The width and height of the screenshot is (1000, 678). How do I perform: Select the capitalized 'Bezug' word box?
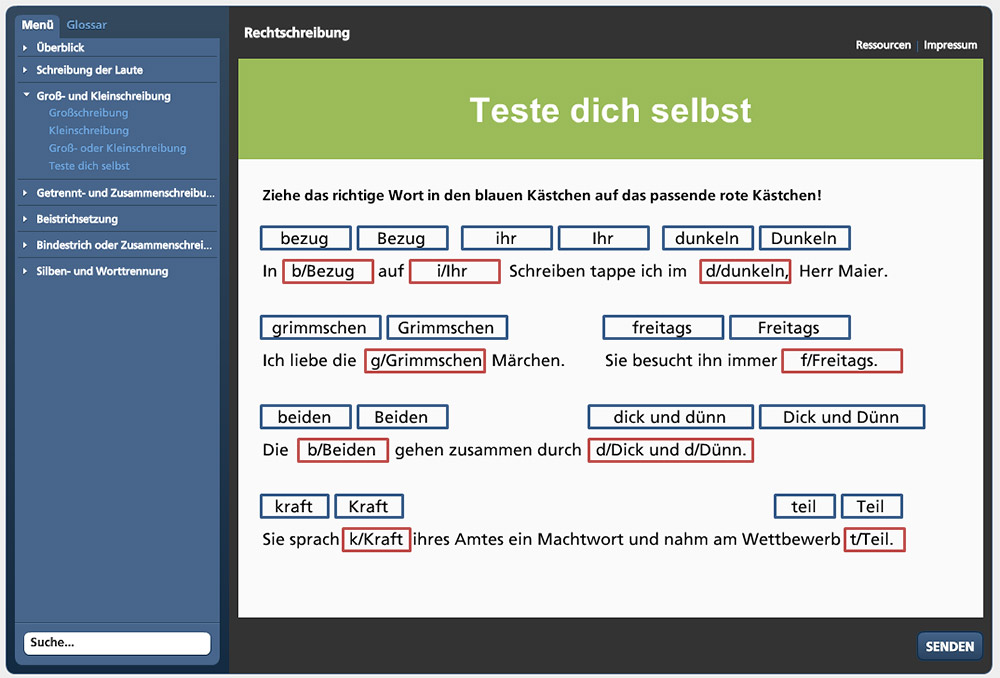402,238
